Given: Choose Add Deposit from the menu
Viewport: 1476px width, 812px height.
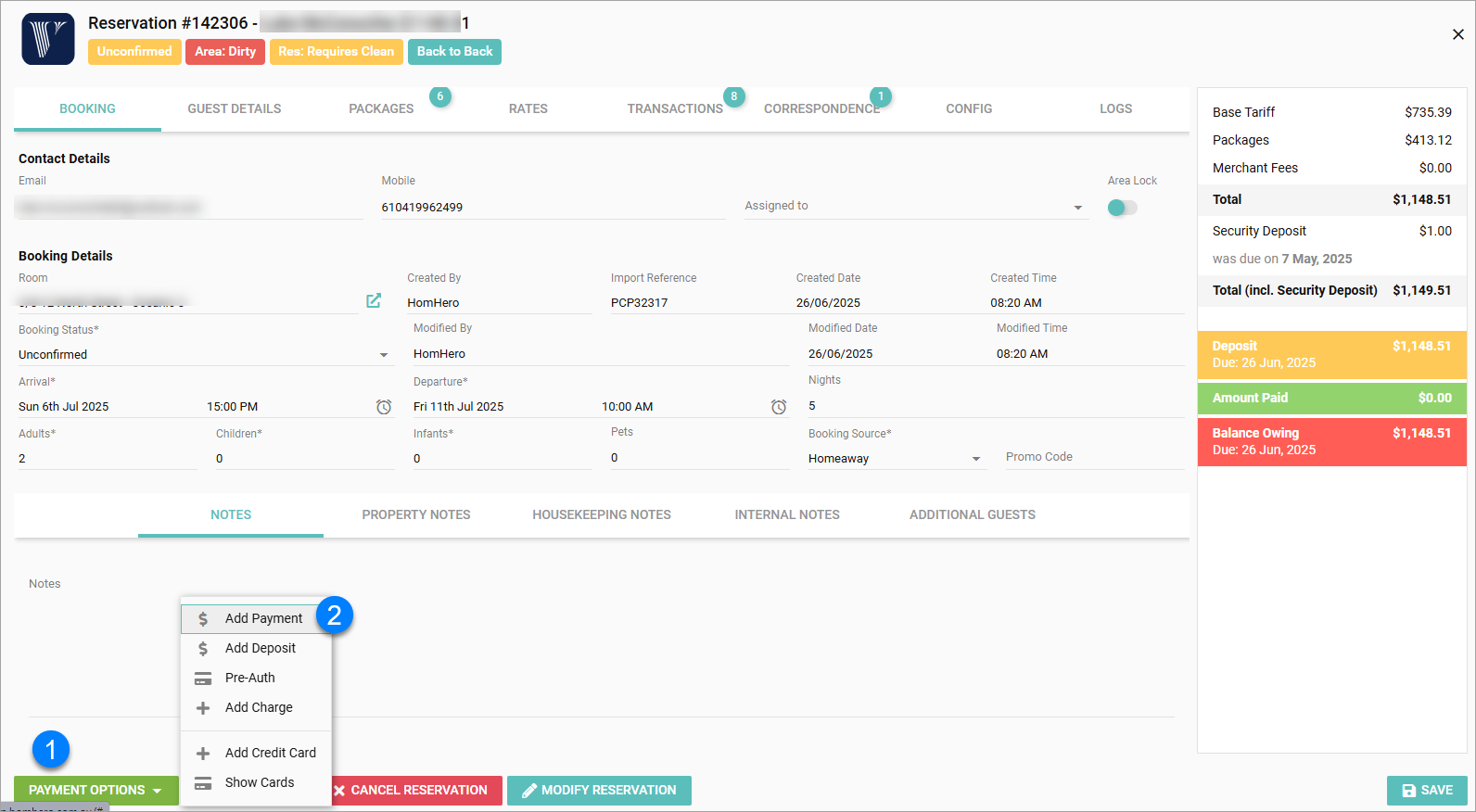Looking at the screenshot, I should click(260, 649).
